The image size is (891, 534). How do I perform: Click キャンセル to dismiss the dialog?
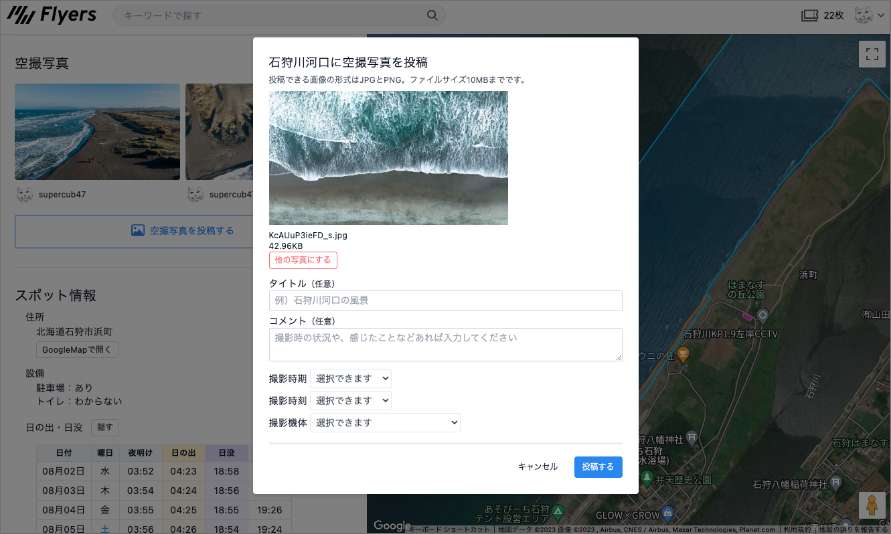(537, 467)
